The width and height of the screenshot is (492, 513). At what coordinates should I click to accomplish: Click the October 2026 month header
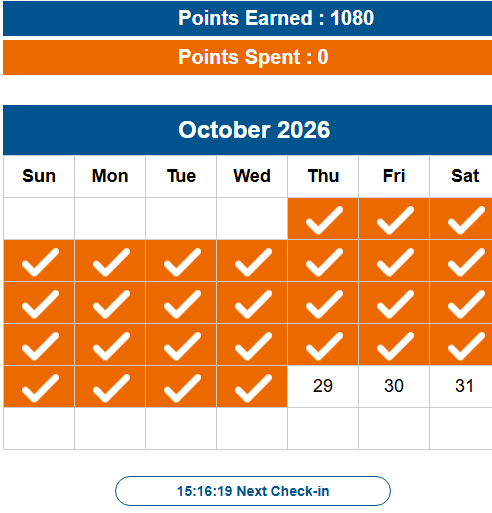click(247, 130)
